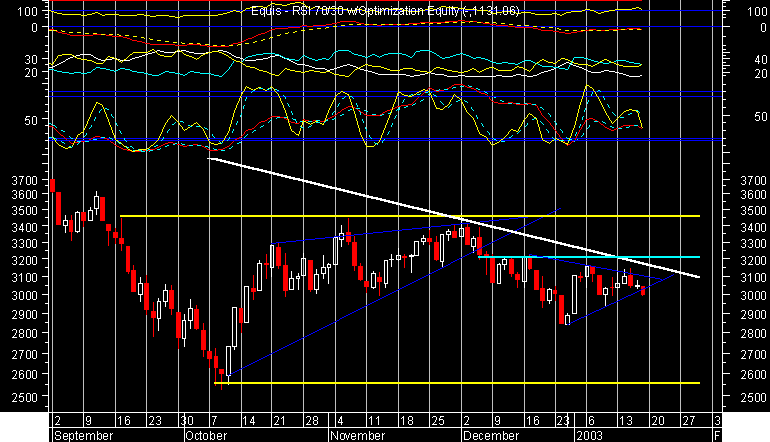Select the '30' indicator label on the left axis
Image resolution: width=770 pixels, height=442 pixels.
31,59
